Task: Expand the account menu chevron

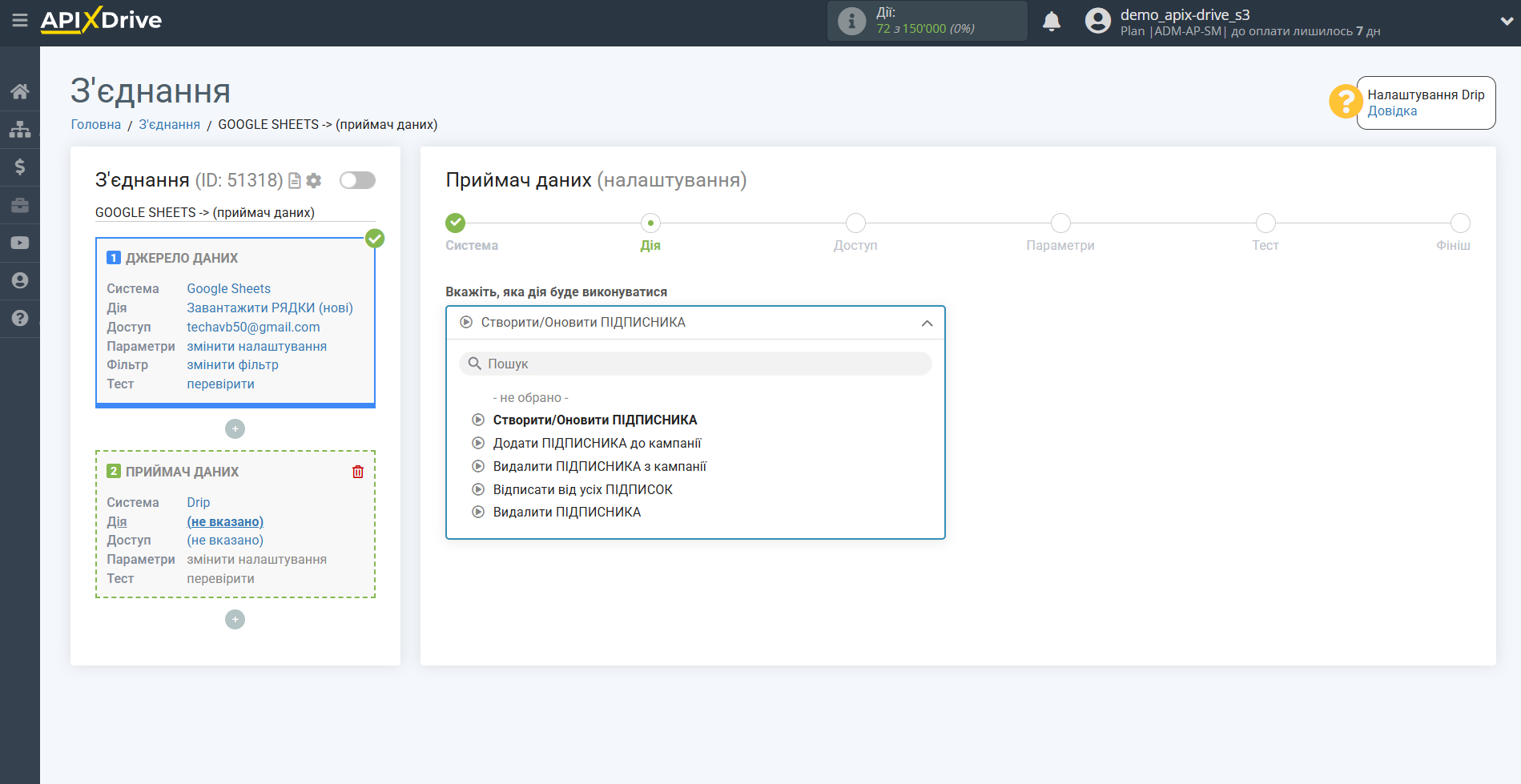Action: (1506, 22)
